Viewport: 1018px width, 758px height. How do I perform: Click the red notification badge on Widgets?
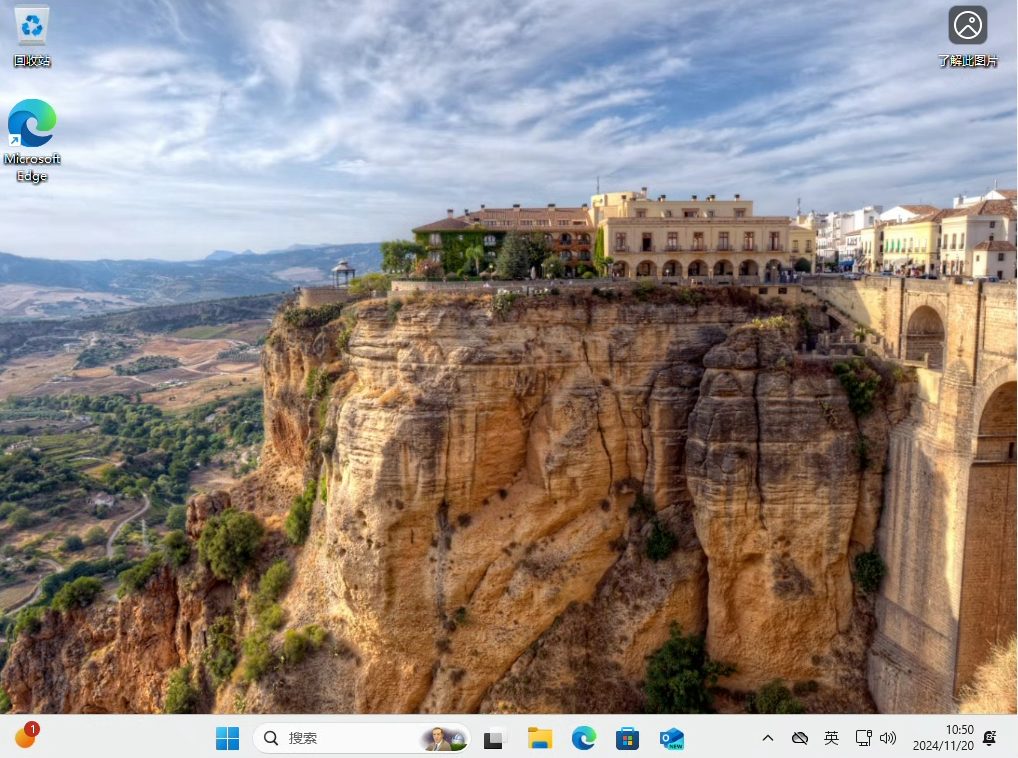(x=32, y=729)
